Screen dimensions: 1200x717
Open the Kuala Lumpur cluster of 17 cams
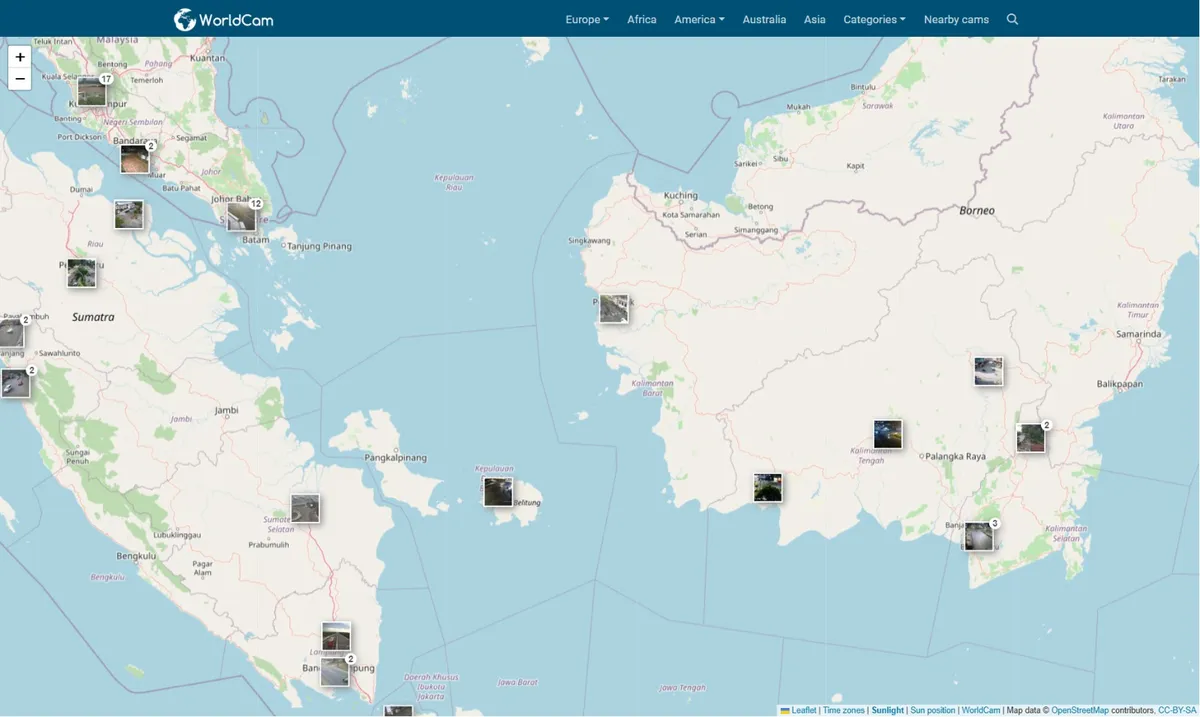point(92,92)
